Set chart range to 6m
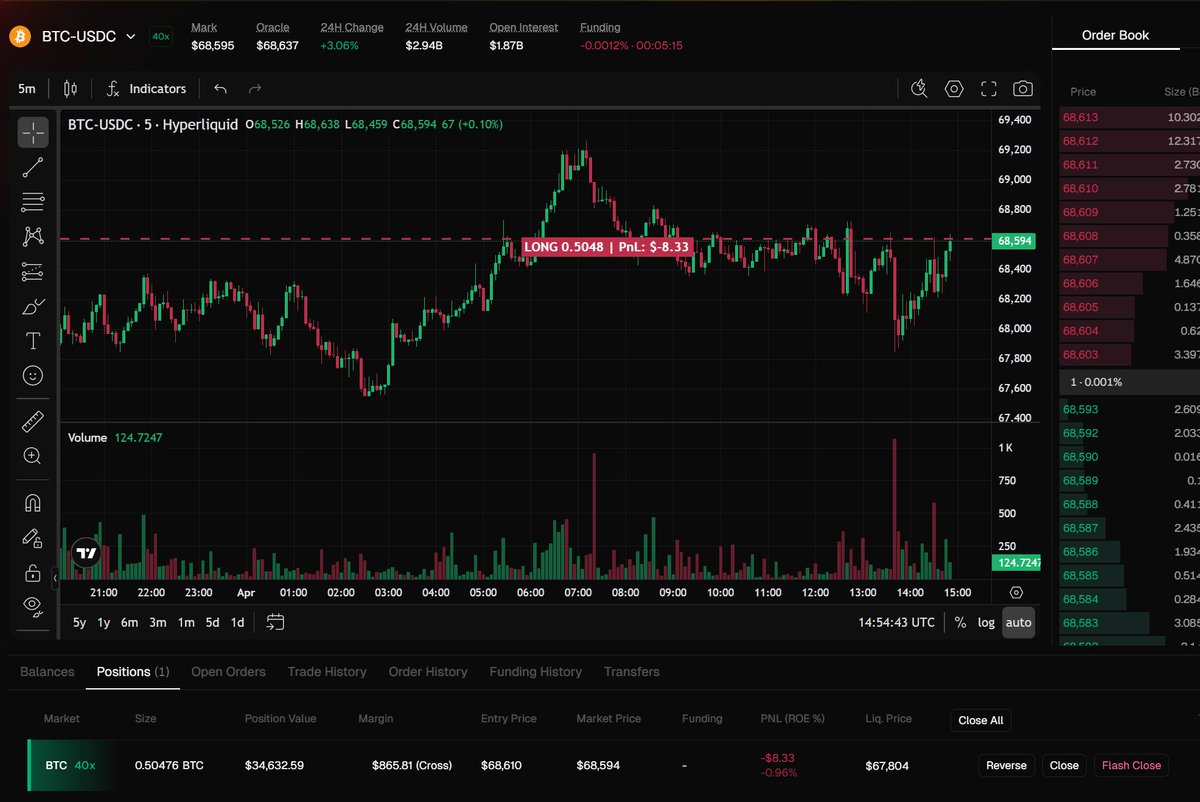Viewport: 1200px width, 802px height. [x=130, y=622]
